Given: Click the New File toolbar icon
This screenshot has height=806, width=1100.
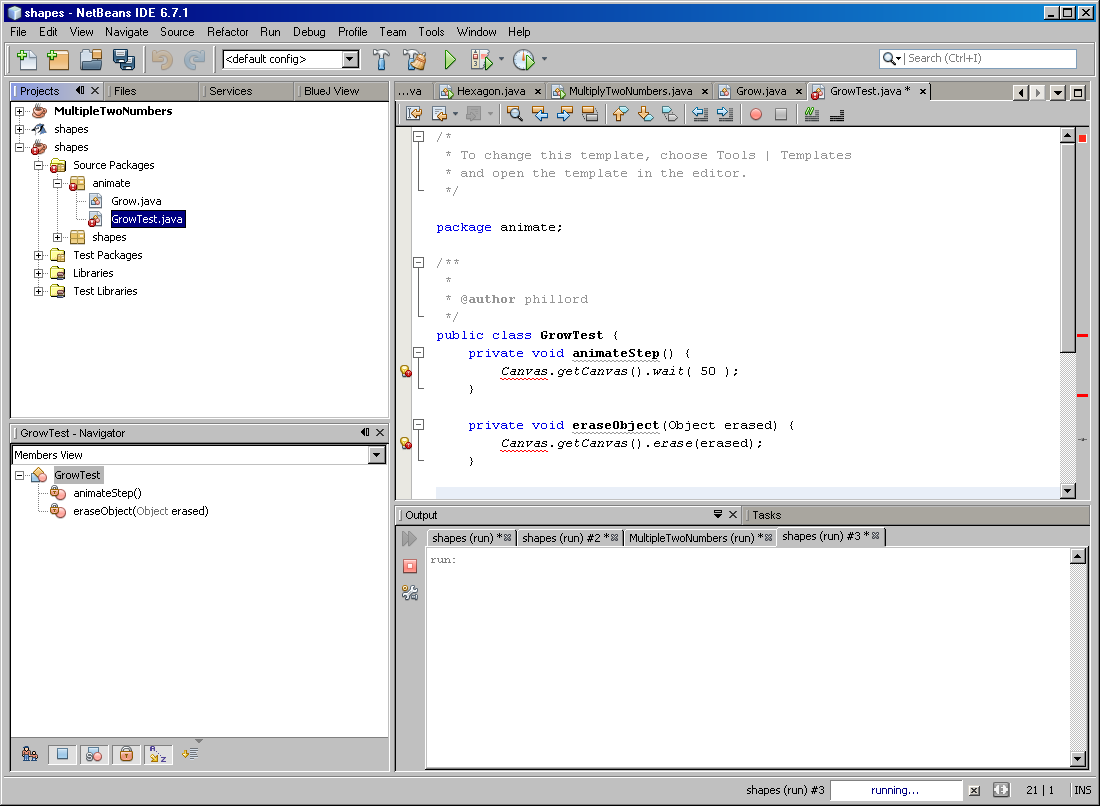Looking at the screenshot, I should [x=27, y=60].
